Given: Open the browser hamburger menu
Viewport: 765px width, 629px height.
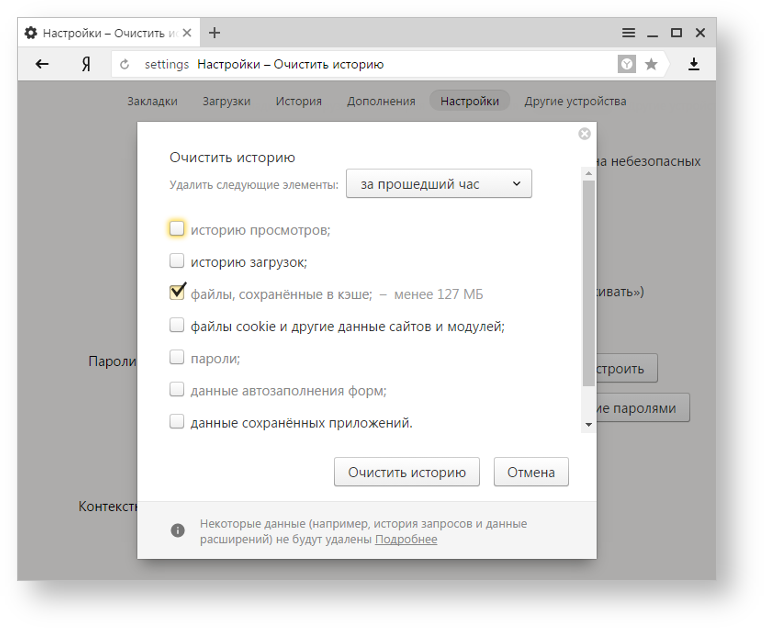Looking at the screenshot, I should coord(628,33).
